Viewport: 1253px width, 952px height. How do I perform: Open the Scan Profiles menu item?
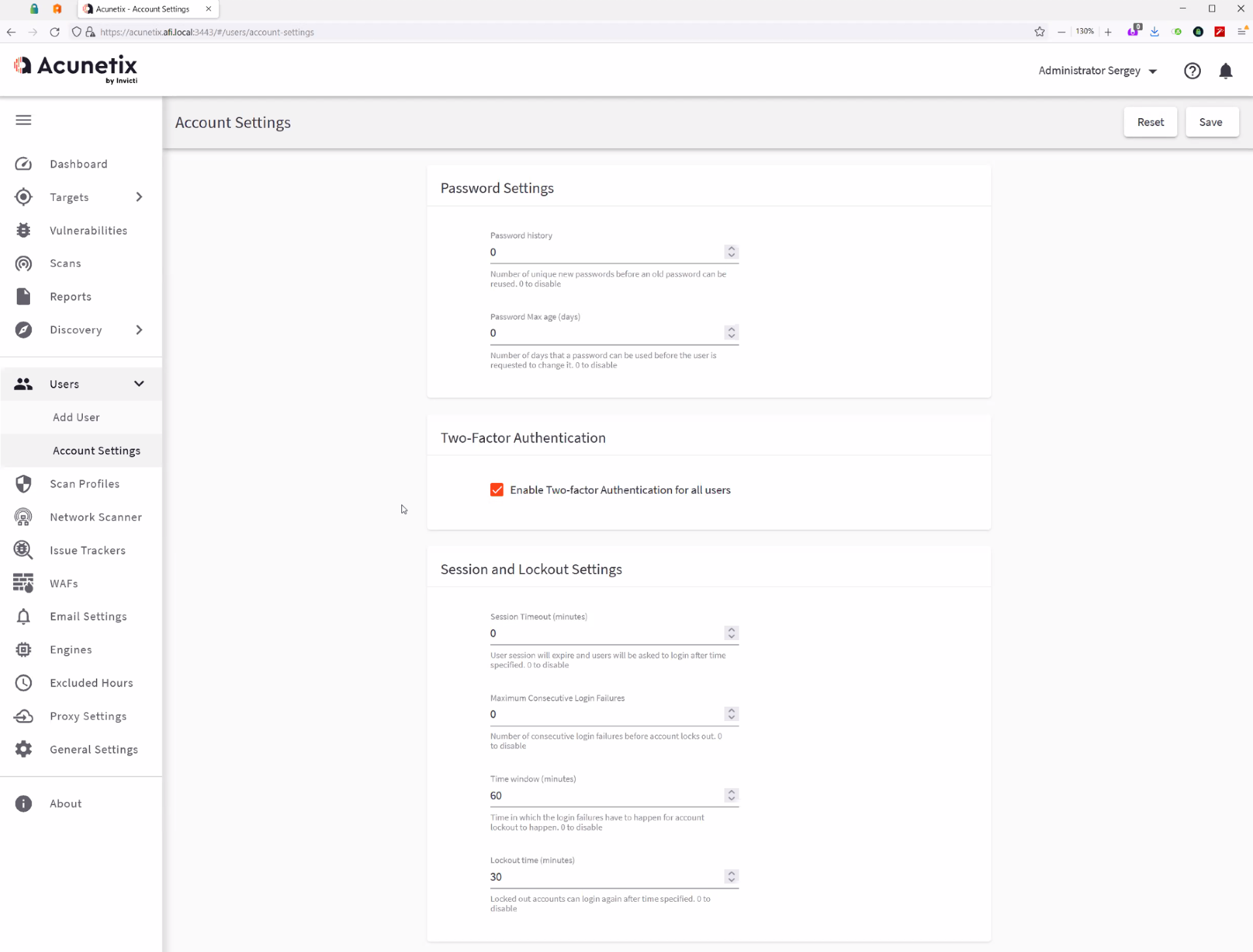pos(85,484)
